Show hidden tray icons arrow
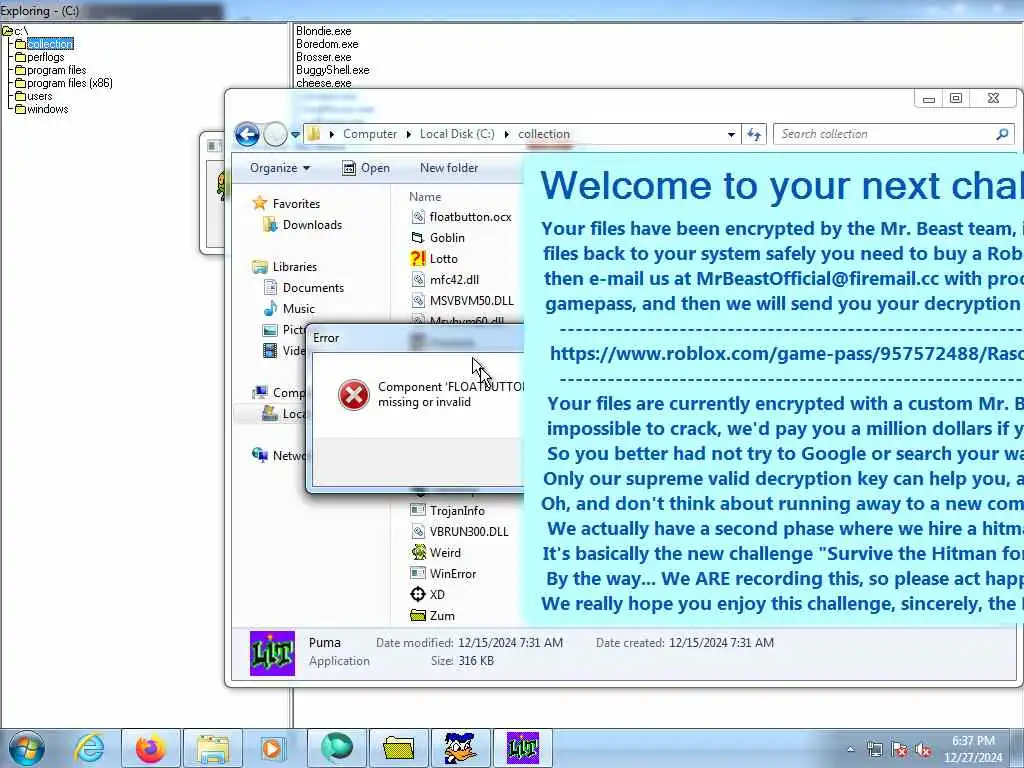Screen dimensions: 1024x768 click(x=850, y=750)
